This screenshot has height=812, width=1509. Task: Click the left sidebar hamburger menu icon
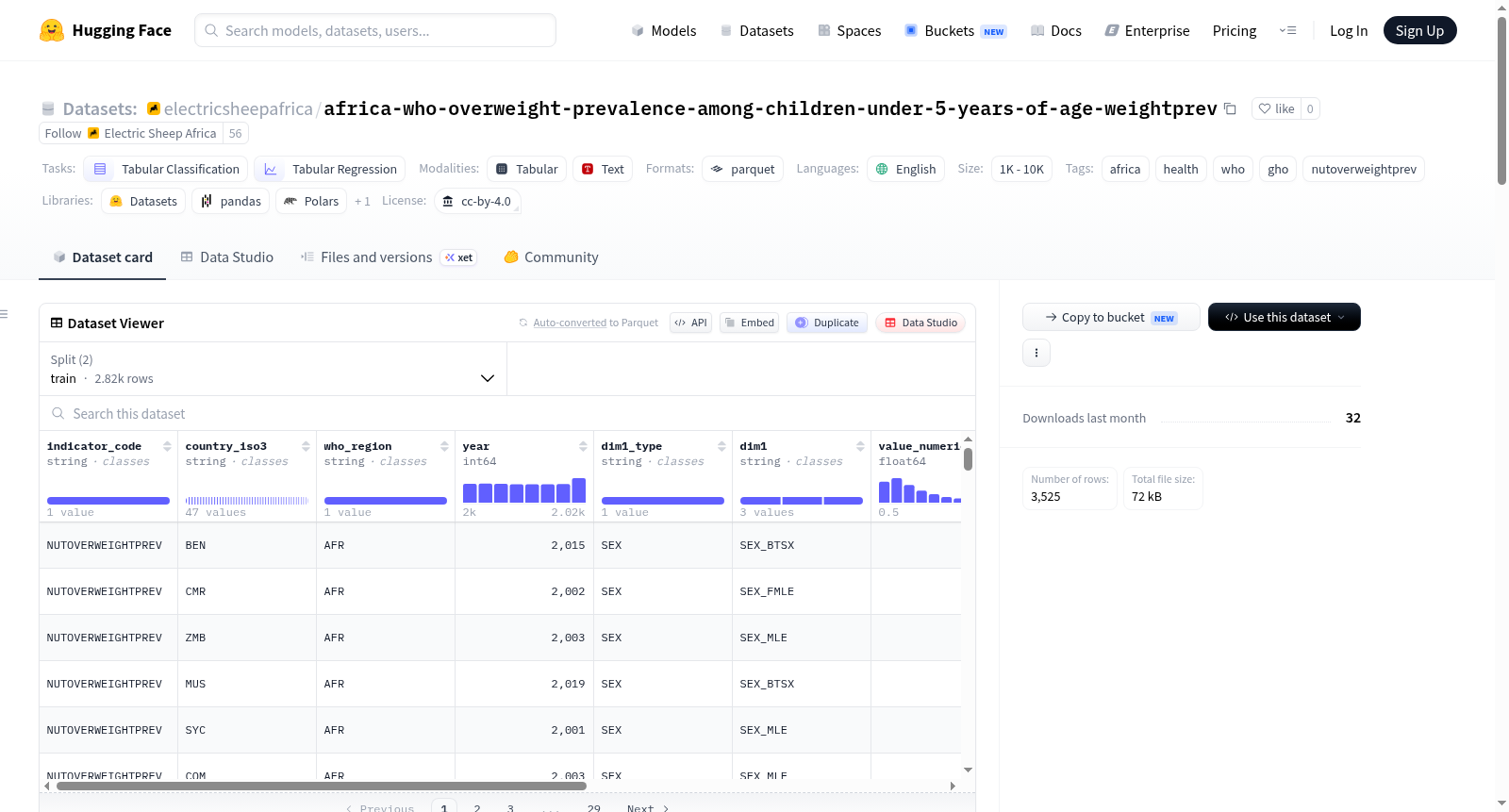[x=4, y=314]
